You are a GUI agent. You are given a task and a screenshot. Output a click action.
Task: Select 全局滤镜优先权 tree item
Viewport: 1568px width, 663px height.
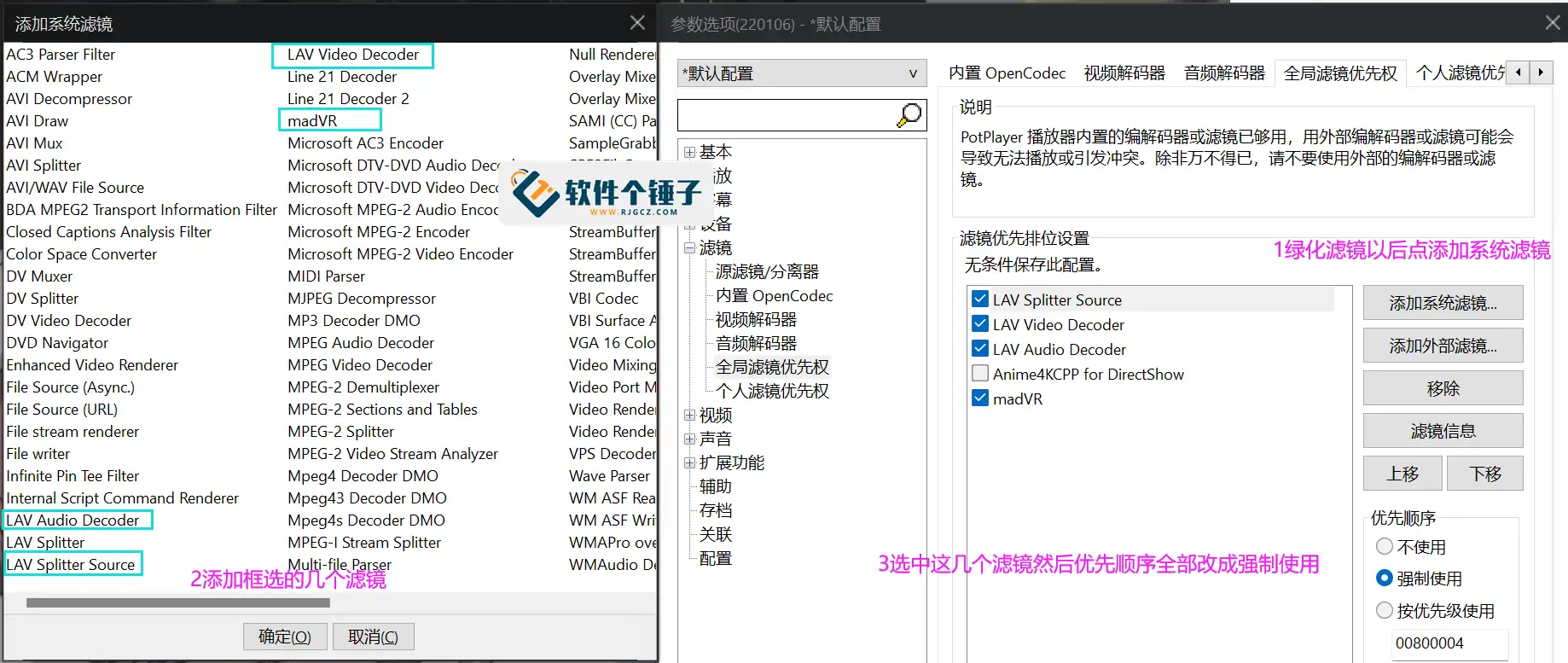click(772, 367)
